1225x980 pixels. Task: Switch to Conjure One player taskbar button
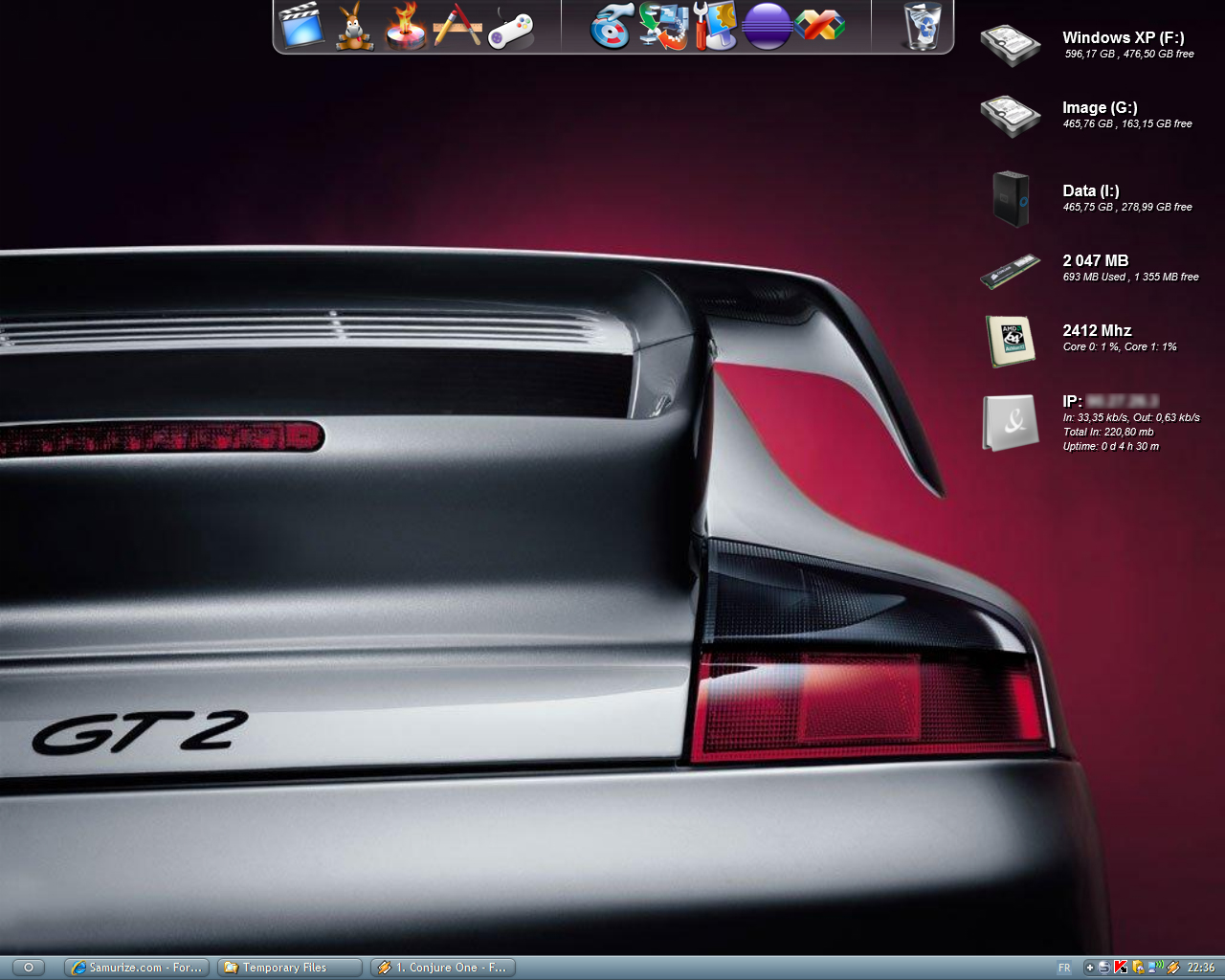tap(443, 968)
